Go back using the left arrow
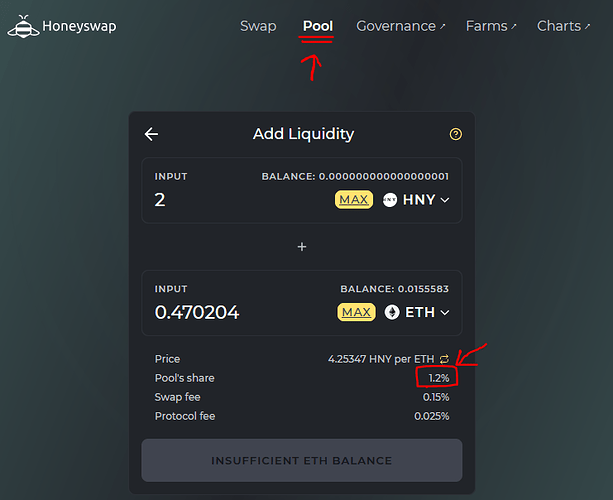The width and height of the screenshot is (613, 500). [x=152, y=134]
